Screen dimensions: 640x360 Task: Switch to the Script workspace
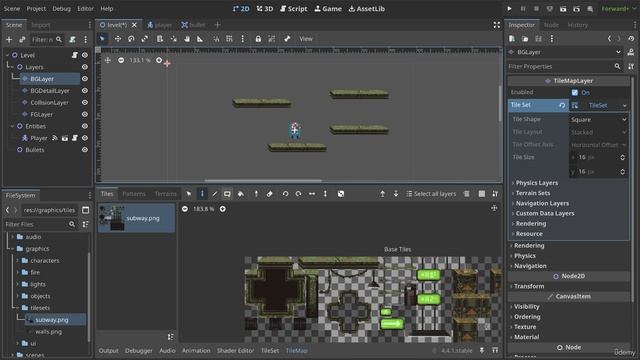[x=294, y=9]
